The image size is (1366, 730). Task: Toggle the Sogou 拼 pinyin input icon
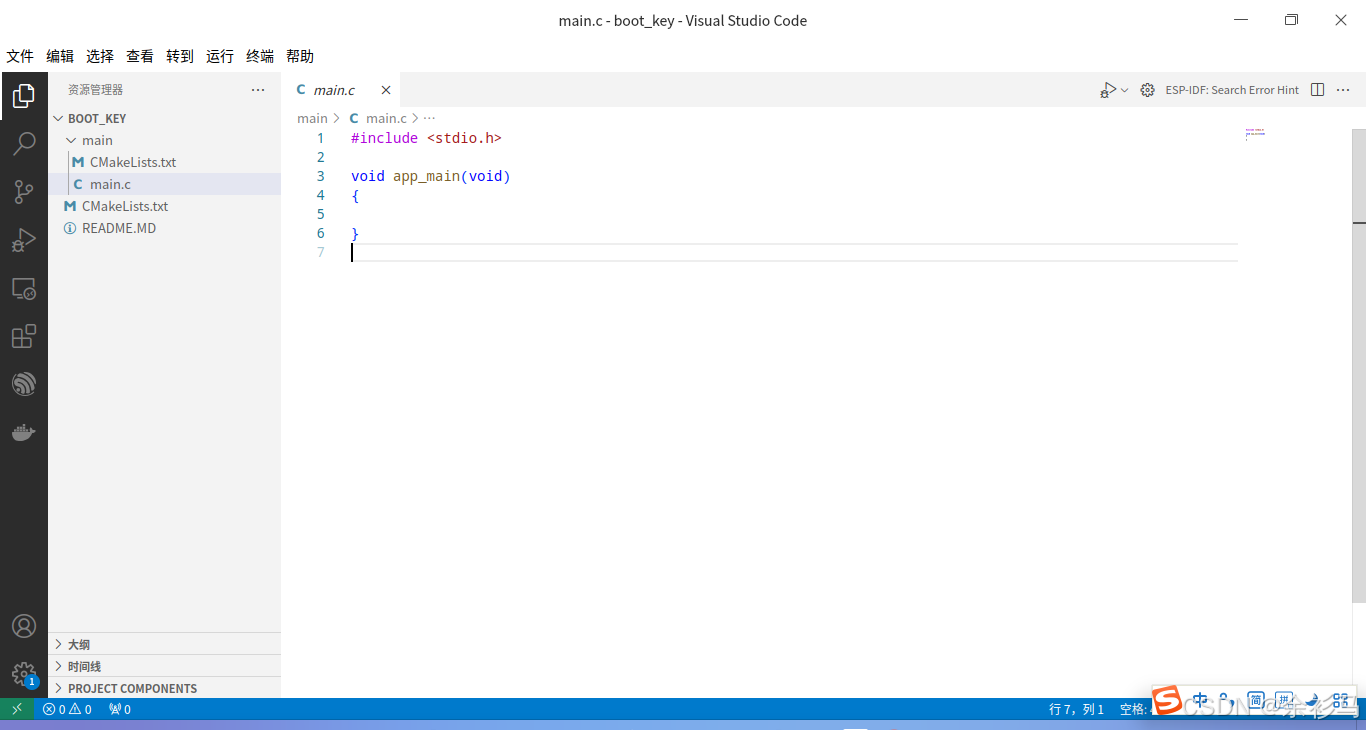(1284, 701)
